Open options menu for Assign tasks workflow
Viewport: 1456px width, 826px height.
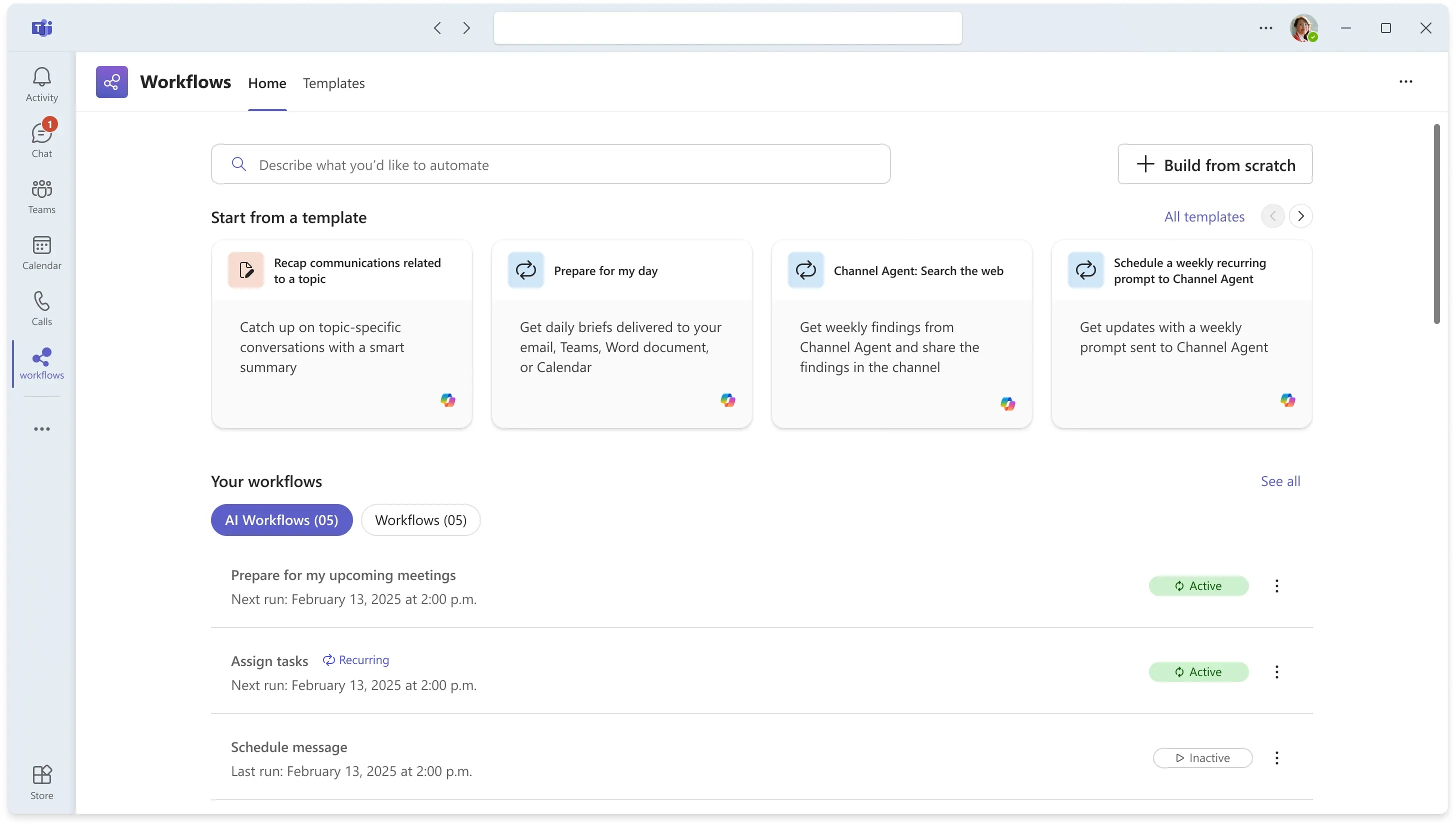coord(1276,671)
